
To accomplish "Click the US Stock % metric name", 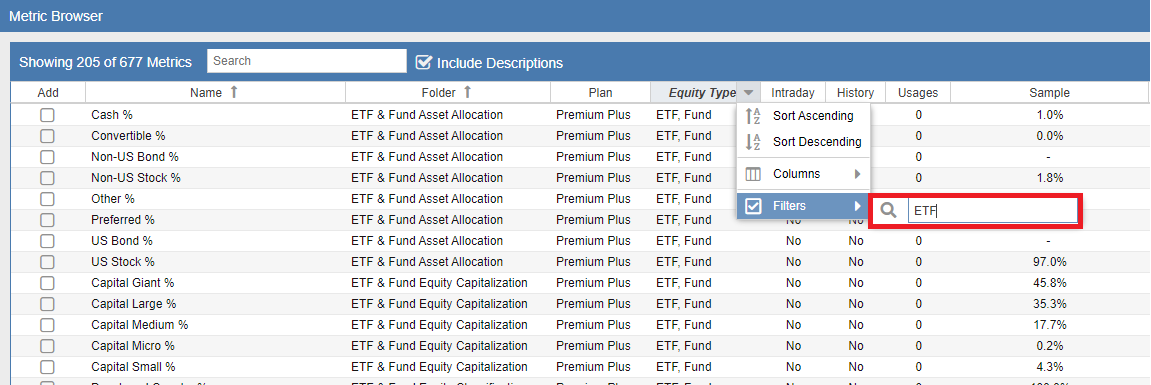I will [x=123, y=262].
